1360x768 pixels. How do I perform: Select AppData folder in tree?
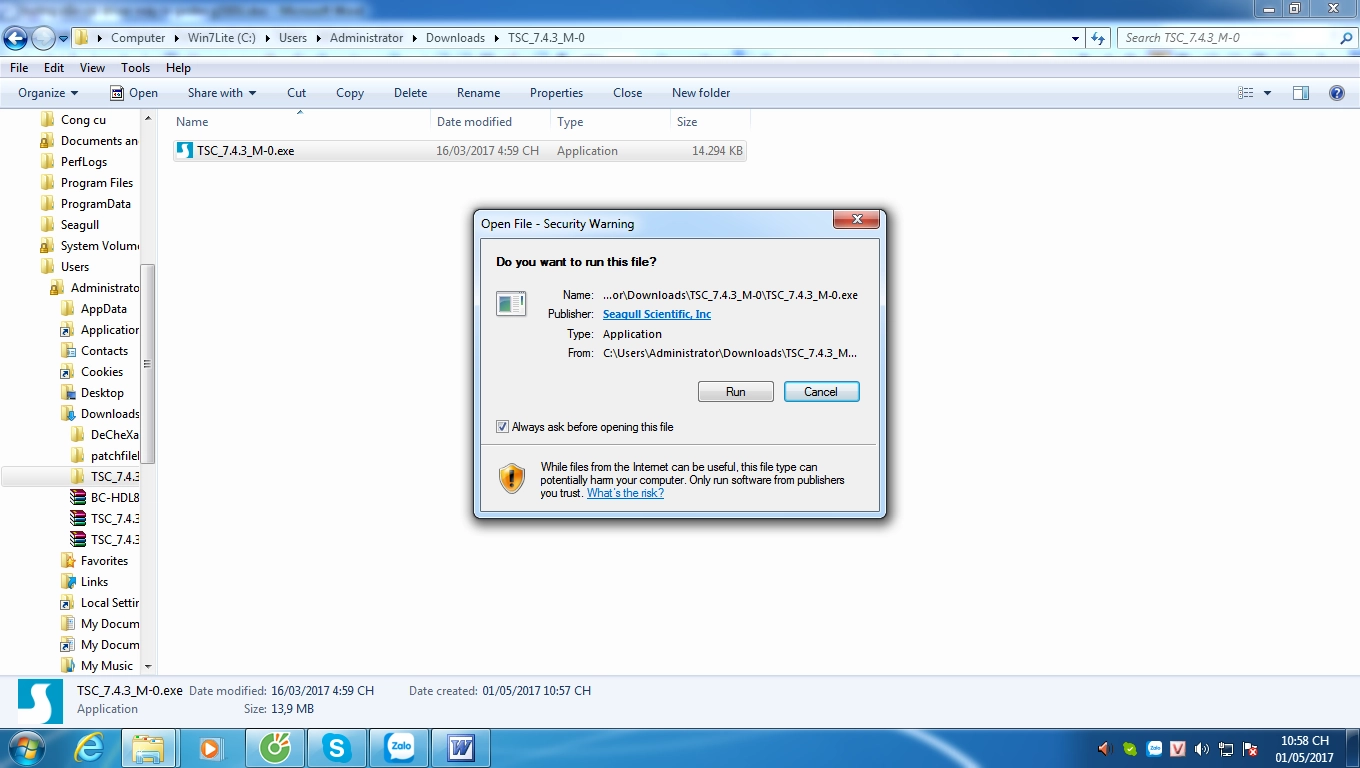point(103,309)
